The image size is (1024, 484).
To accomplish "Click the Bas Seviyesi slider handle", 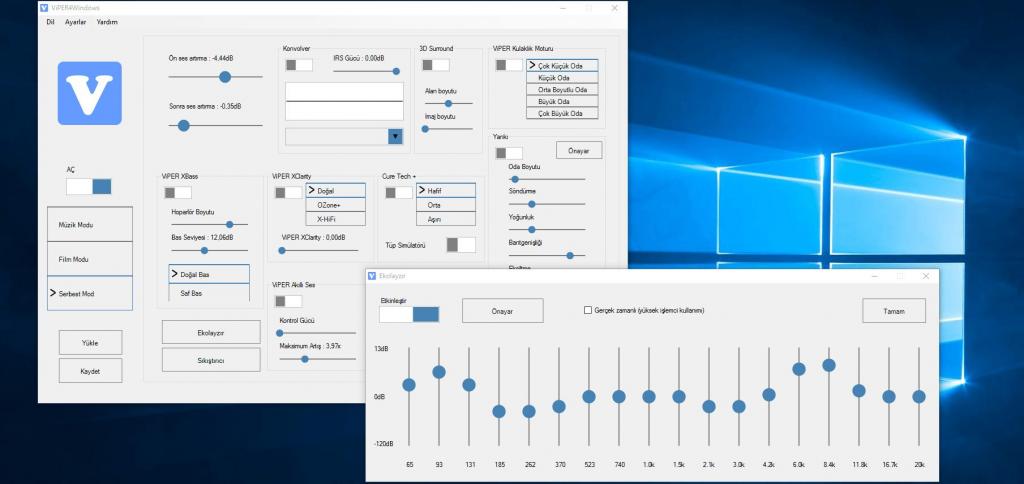I will [x=204, y=250].
